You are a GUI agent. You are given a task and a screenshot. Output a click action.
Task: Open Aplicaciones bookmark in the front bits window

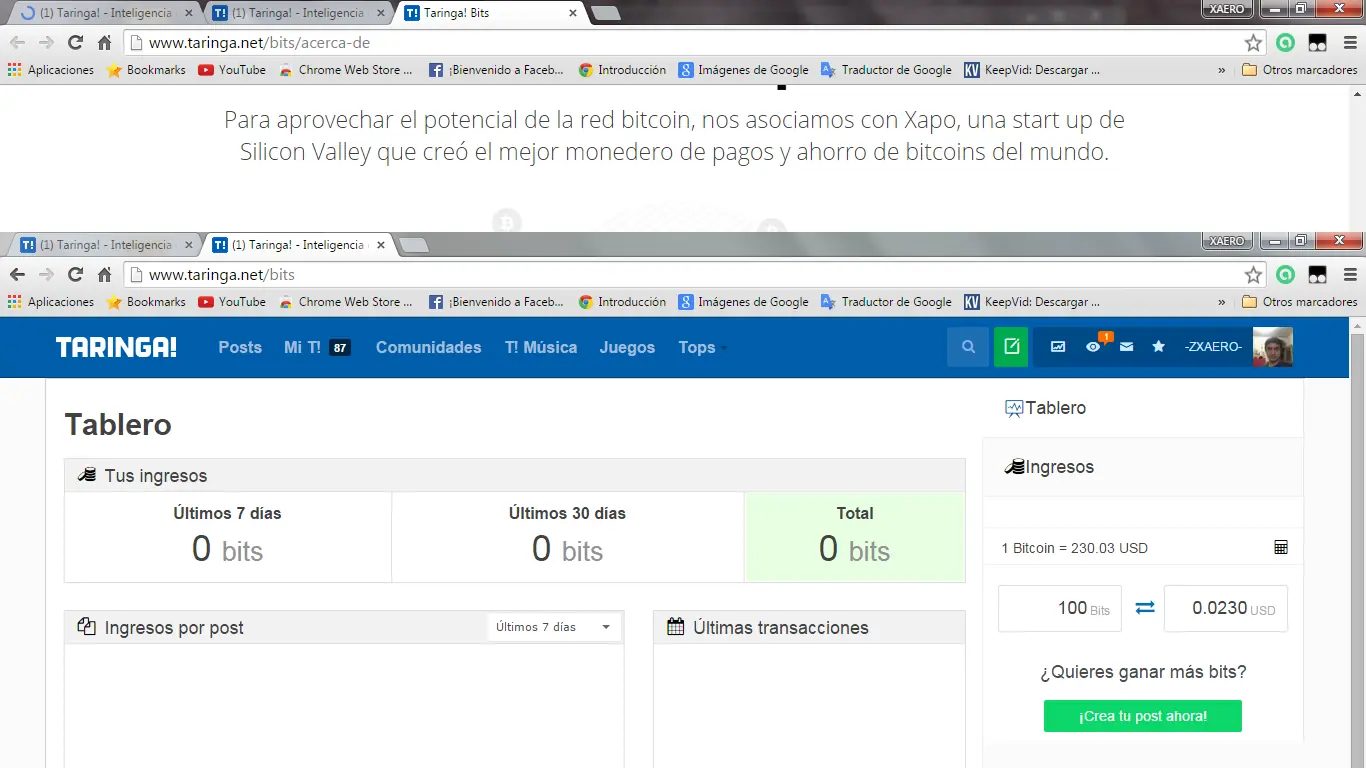[51, 302]
